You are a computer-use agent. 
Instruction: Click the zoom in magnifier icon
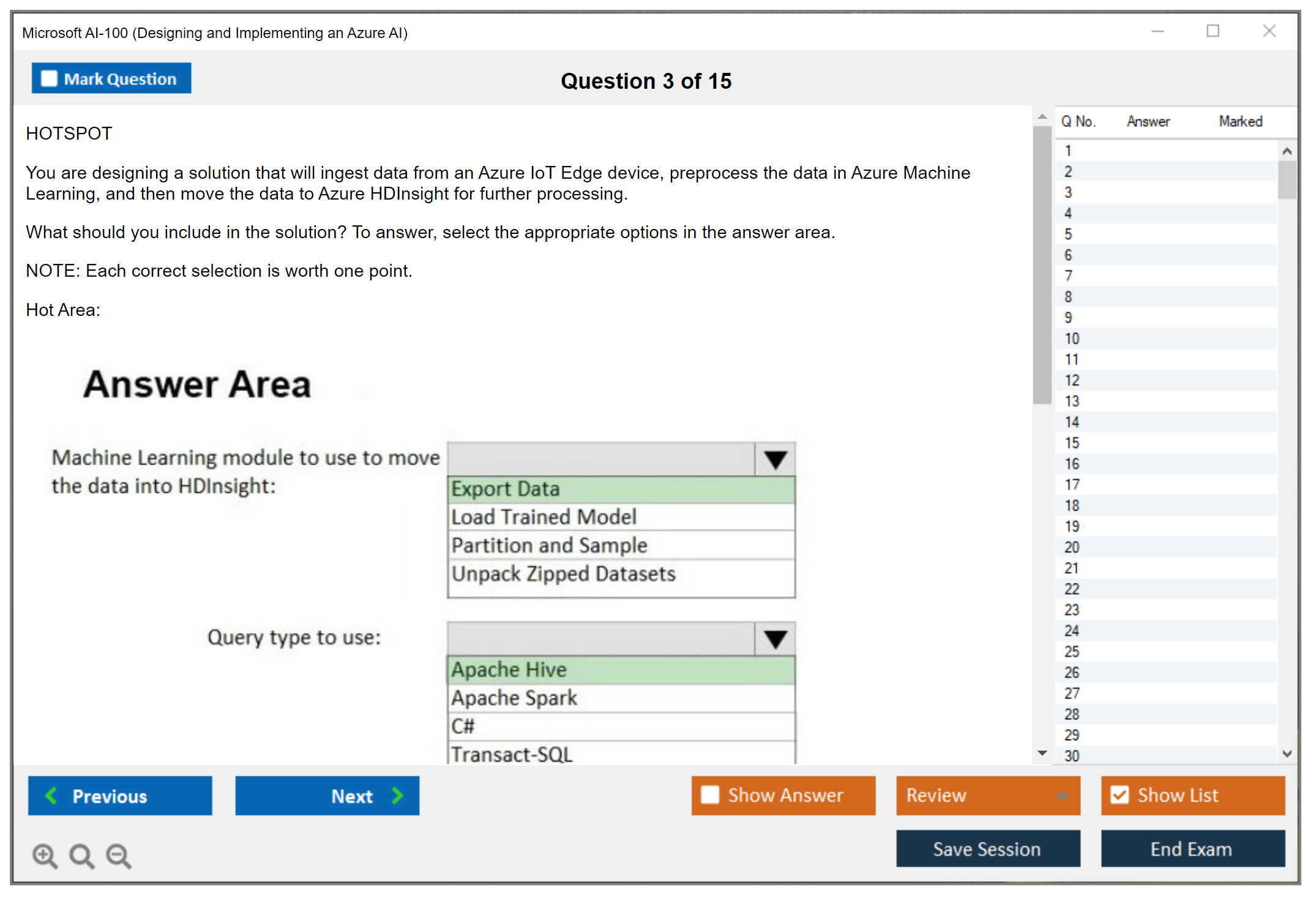point(45,855)
